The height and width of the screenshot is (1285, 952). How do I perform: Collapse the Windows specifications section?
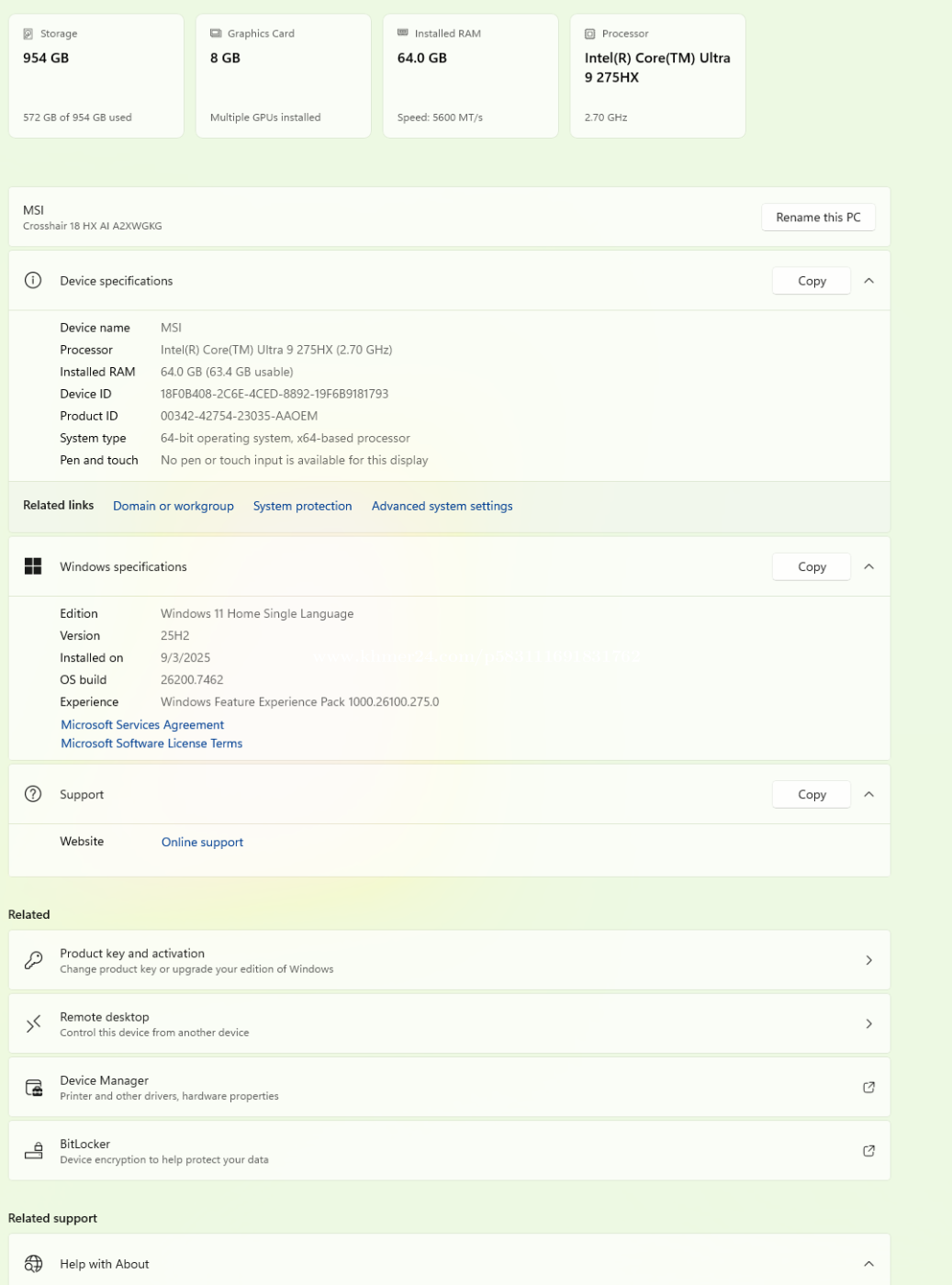(x=868, y=566)
